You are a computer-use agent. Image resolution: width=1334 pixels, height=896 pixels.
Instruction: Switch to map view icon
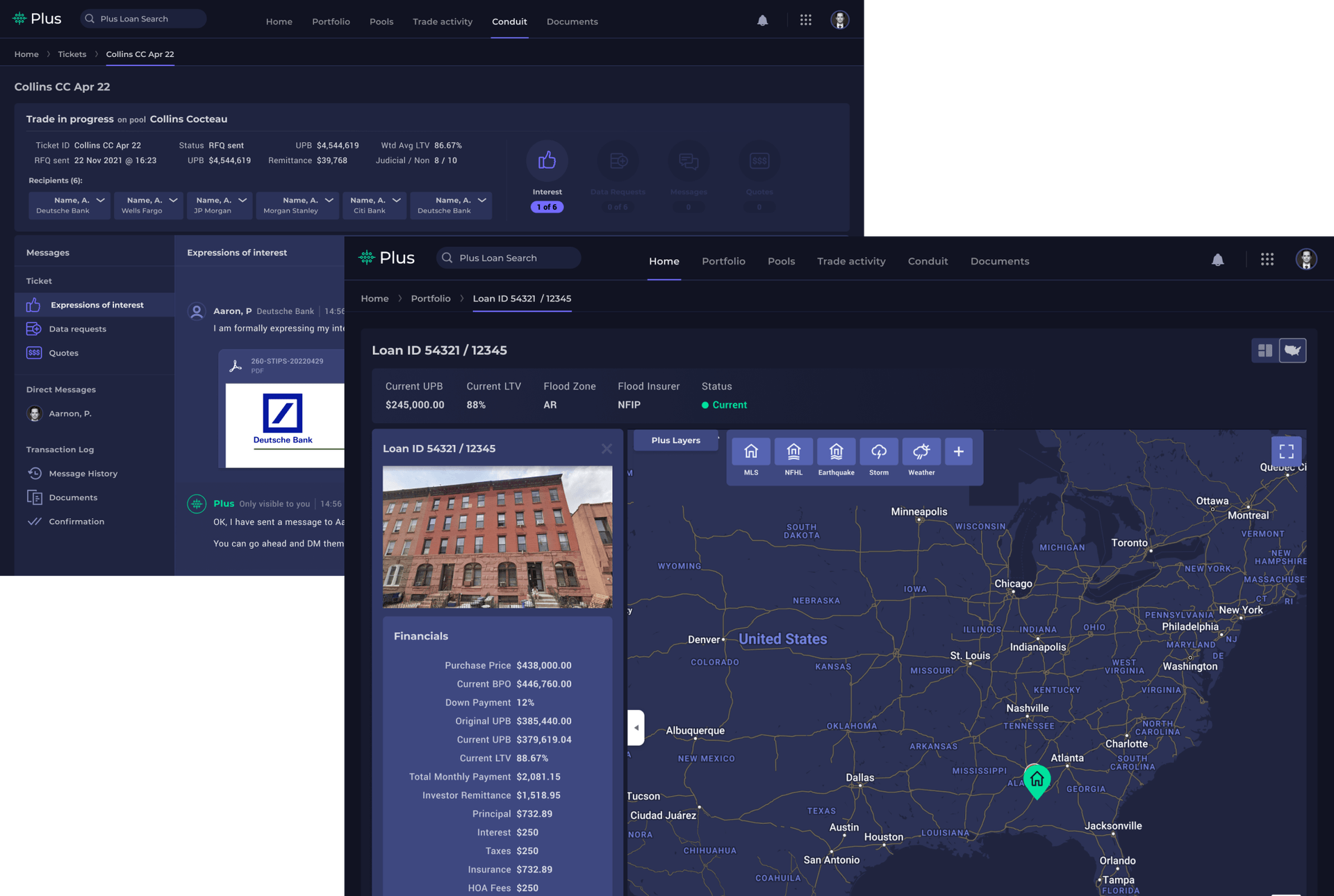point(1292,351)
